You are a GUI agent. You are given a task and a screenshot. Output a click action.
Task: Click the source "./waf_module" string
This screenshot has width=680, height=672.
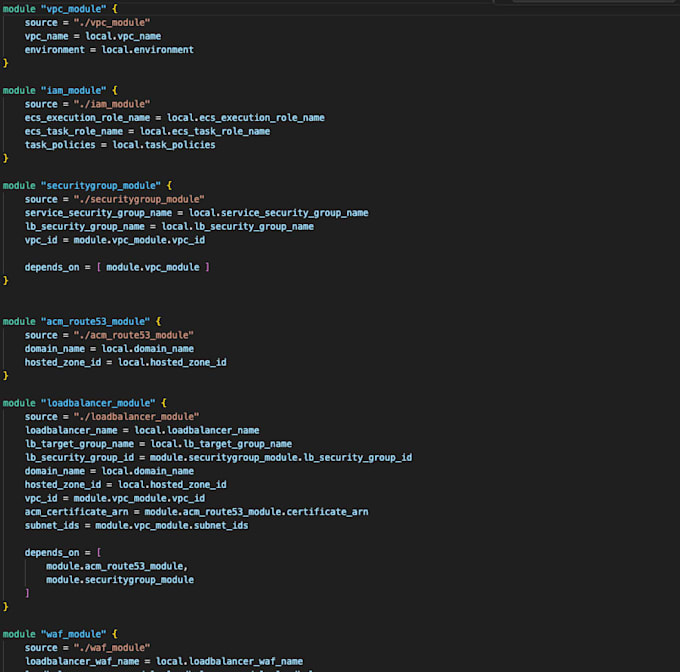(112, 648)
